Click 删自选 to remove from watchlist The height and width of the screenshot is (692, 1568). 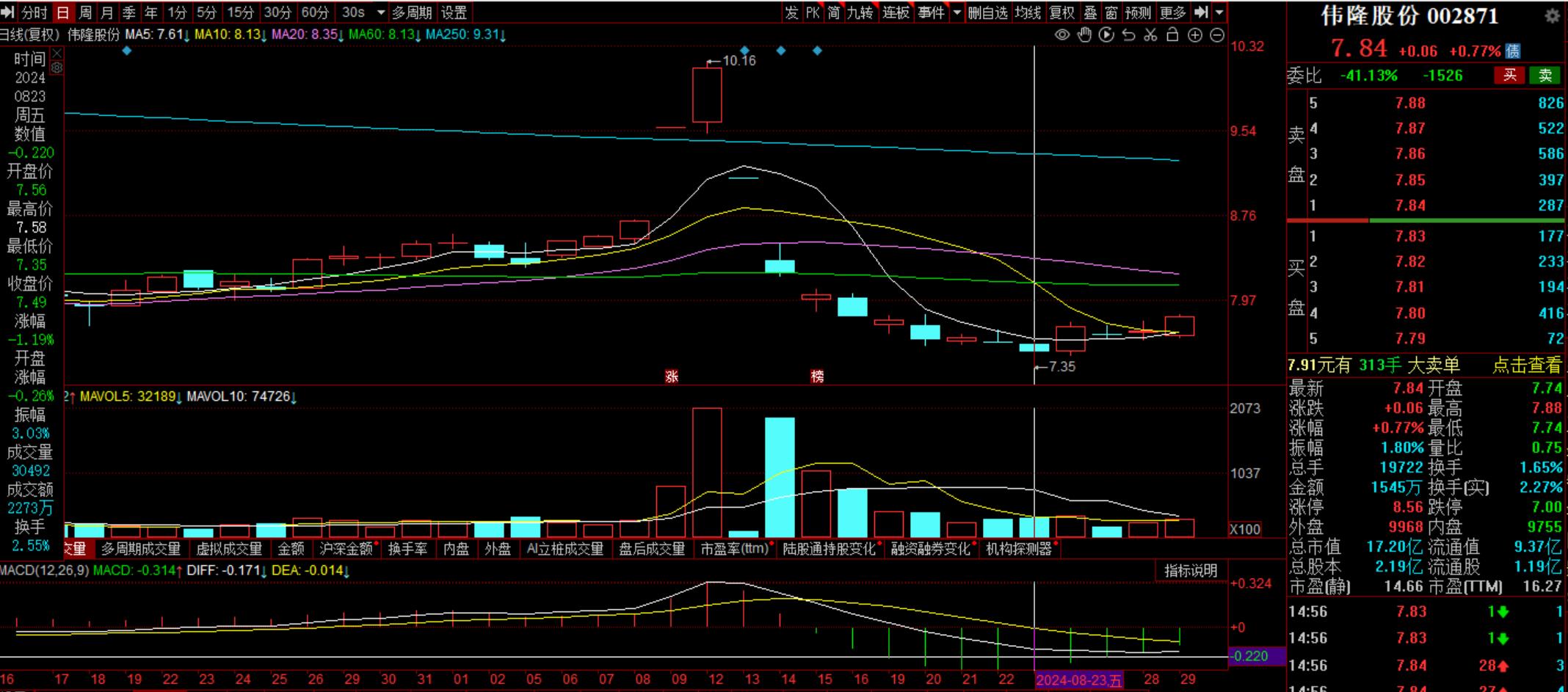coord(987,12)
